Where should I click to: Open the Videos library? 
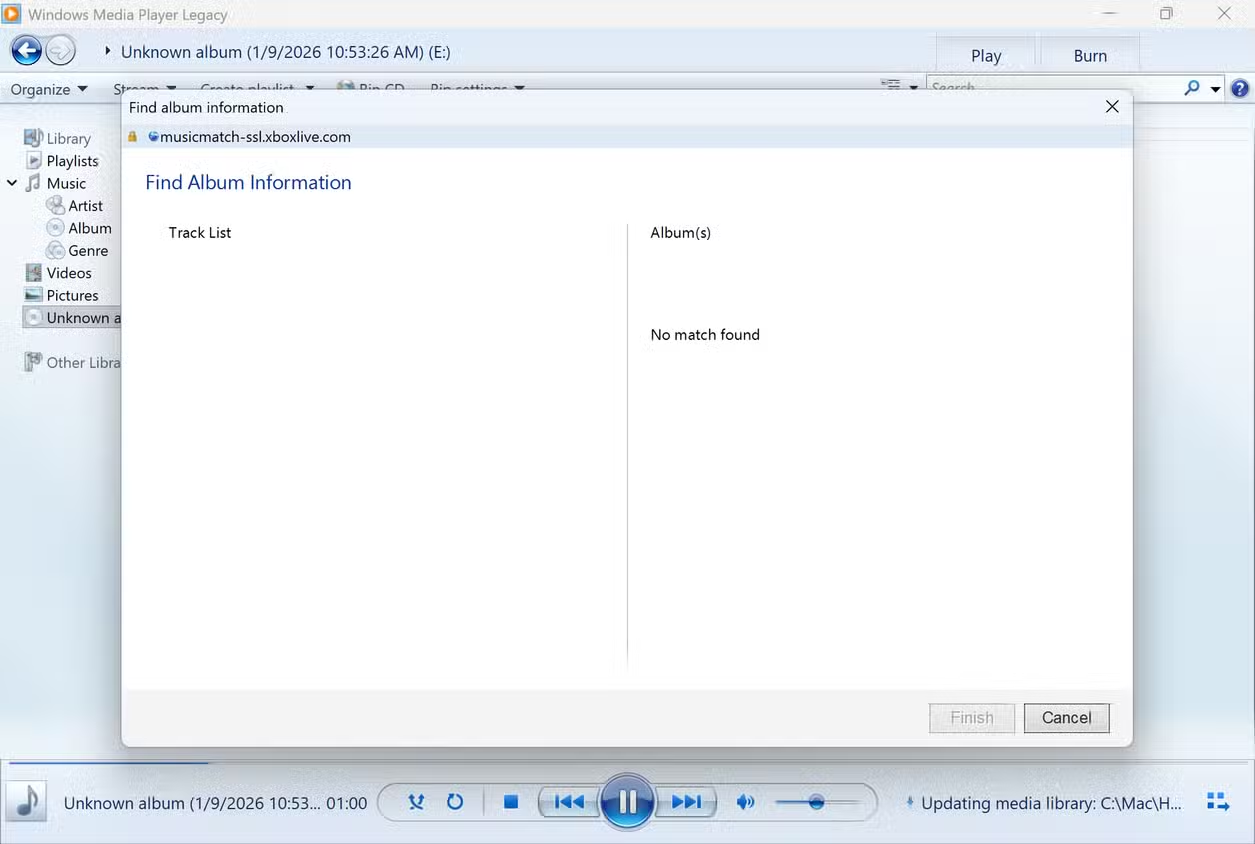click(66, 272)
